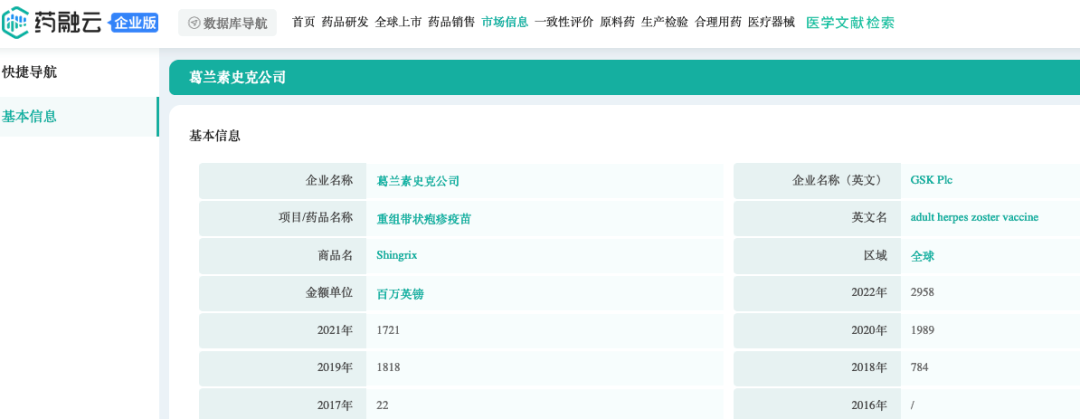Click the 重组带状疱疹疫苗 drug name value
Screen dimensions: 1080x419
point(424,219)
